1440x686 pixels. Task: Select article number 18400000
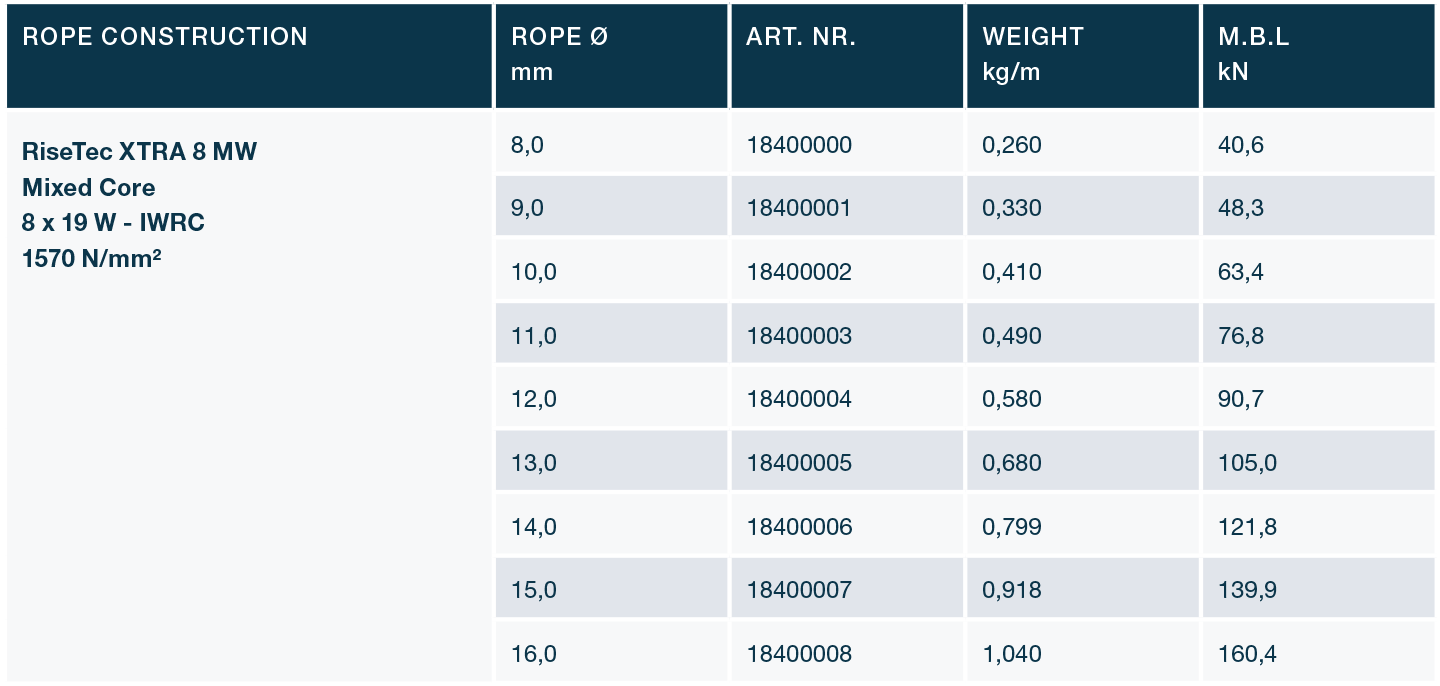799,145
